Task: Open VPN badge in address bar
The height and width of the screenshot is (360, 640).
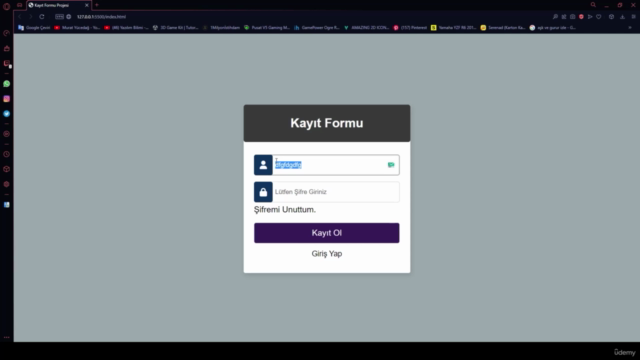Action: 60,17
